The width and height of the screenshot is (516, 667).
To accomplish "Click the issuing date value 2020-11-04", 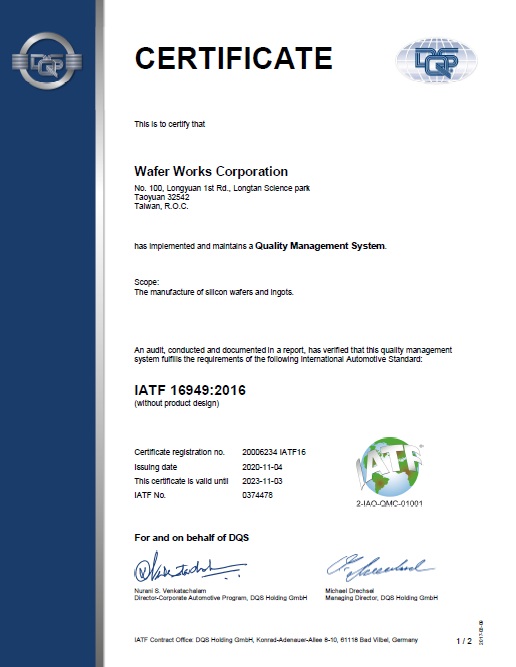I will (x=262, y=467).
